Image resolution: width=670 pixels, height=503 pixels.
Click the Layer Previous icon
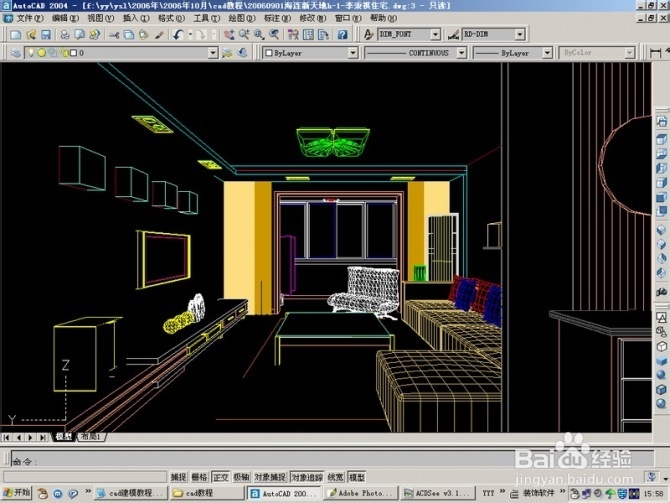pos(243,53)
